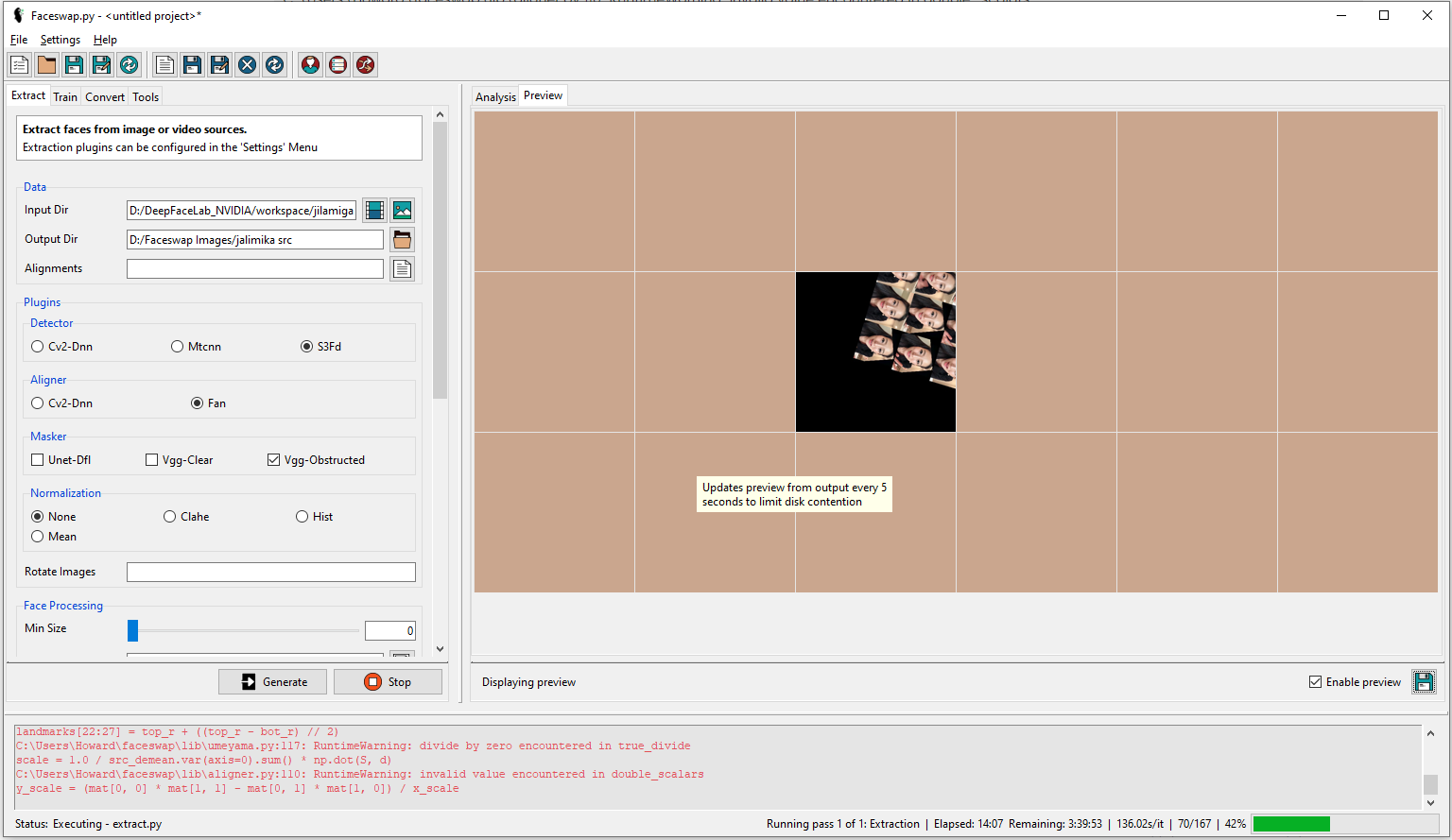Stop the running extraction

pos(388,681)
